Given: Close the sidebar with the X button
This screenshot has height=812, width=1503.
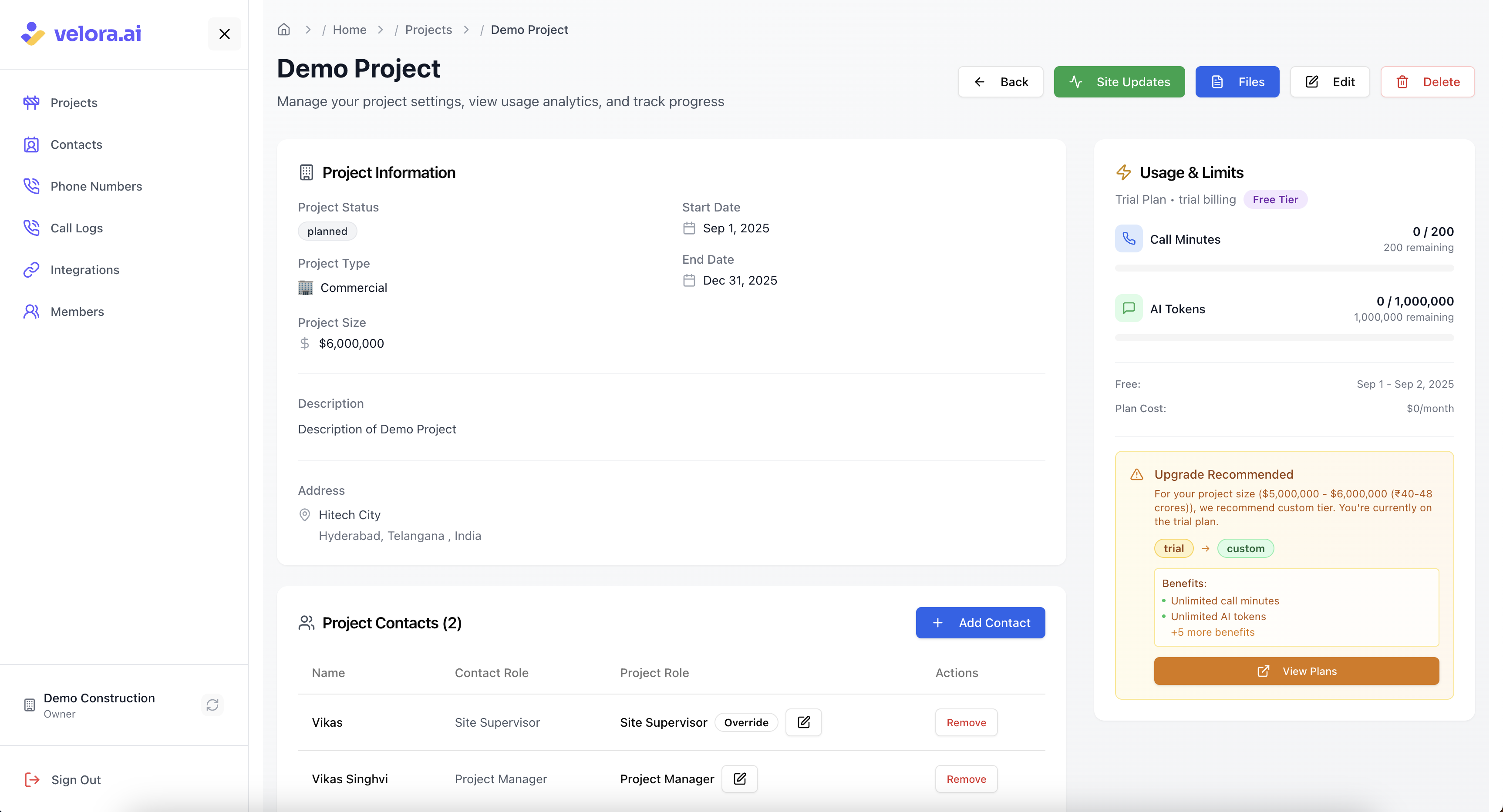Looking at the screenshot, I should click(225, 34).
